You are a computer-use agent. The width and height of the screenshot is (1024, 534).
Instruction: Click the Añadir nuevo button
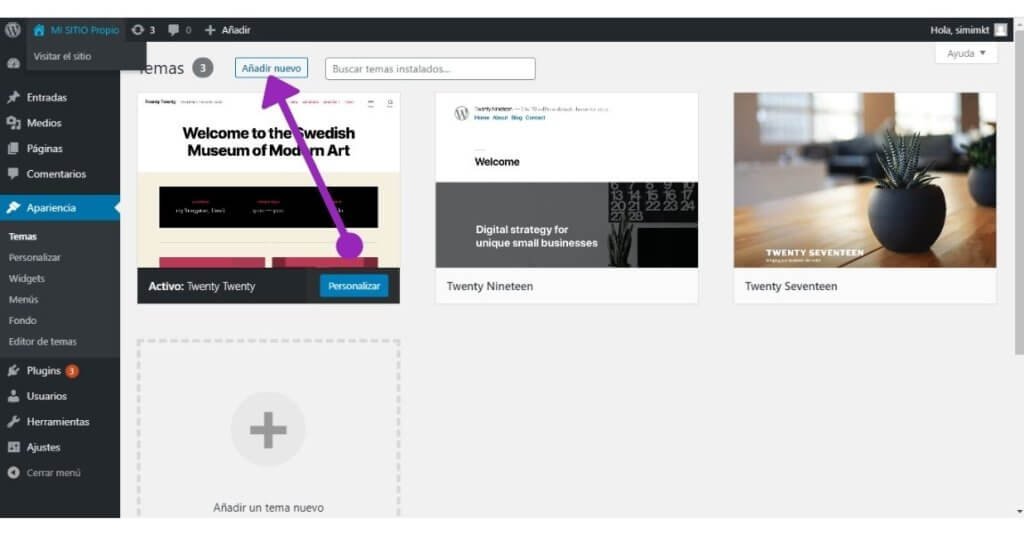tap(271, 68)
